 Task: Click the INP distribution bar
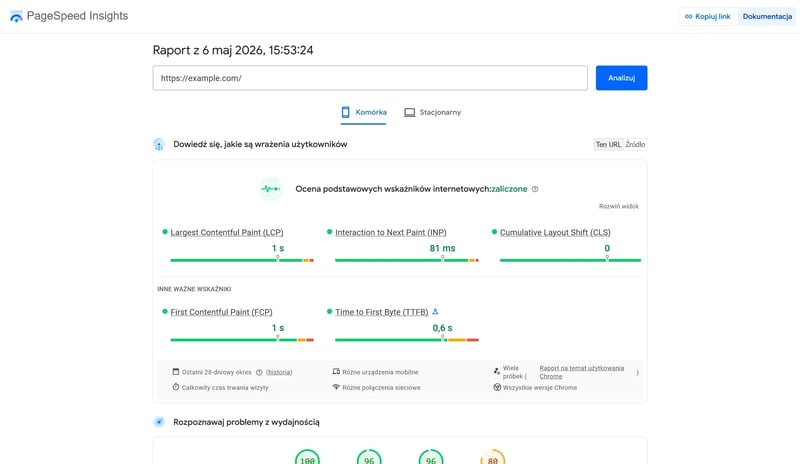(x=407, y=260)
